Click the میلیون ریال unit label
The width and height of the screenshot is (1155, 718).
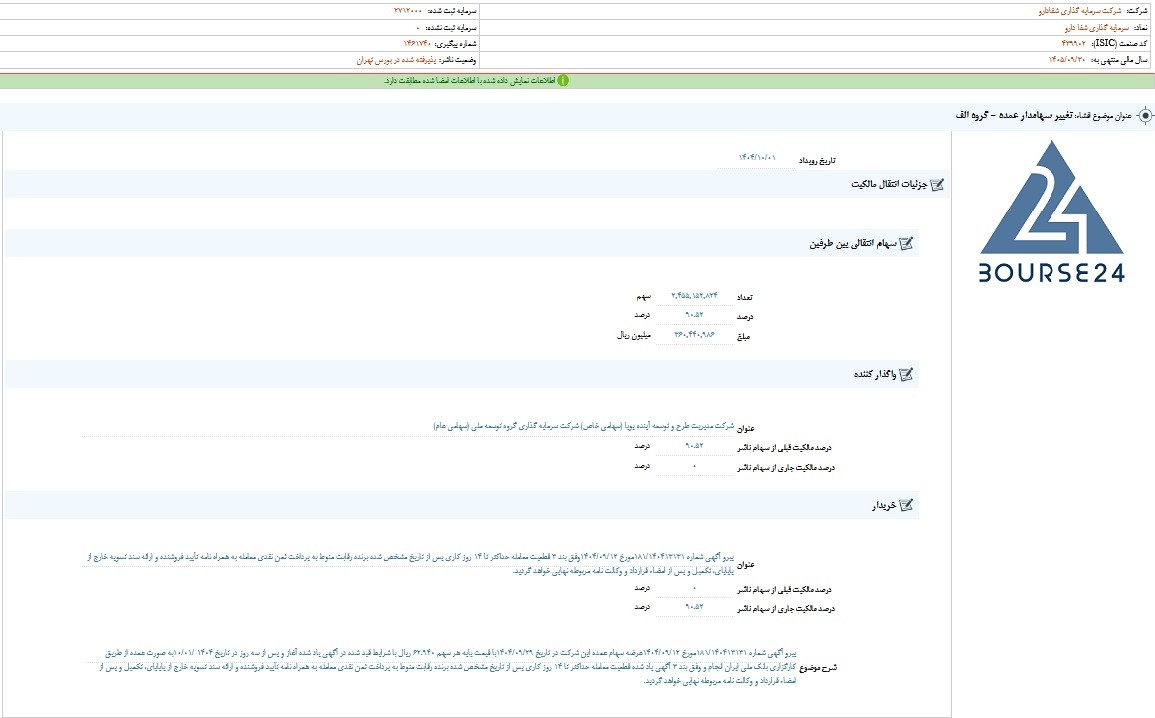(x=633, y=336)
